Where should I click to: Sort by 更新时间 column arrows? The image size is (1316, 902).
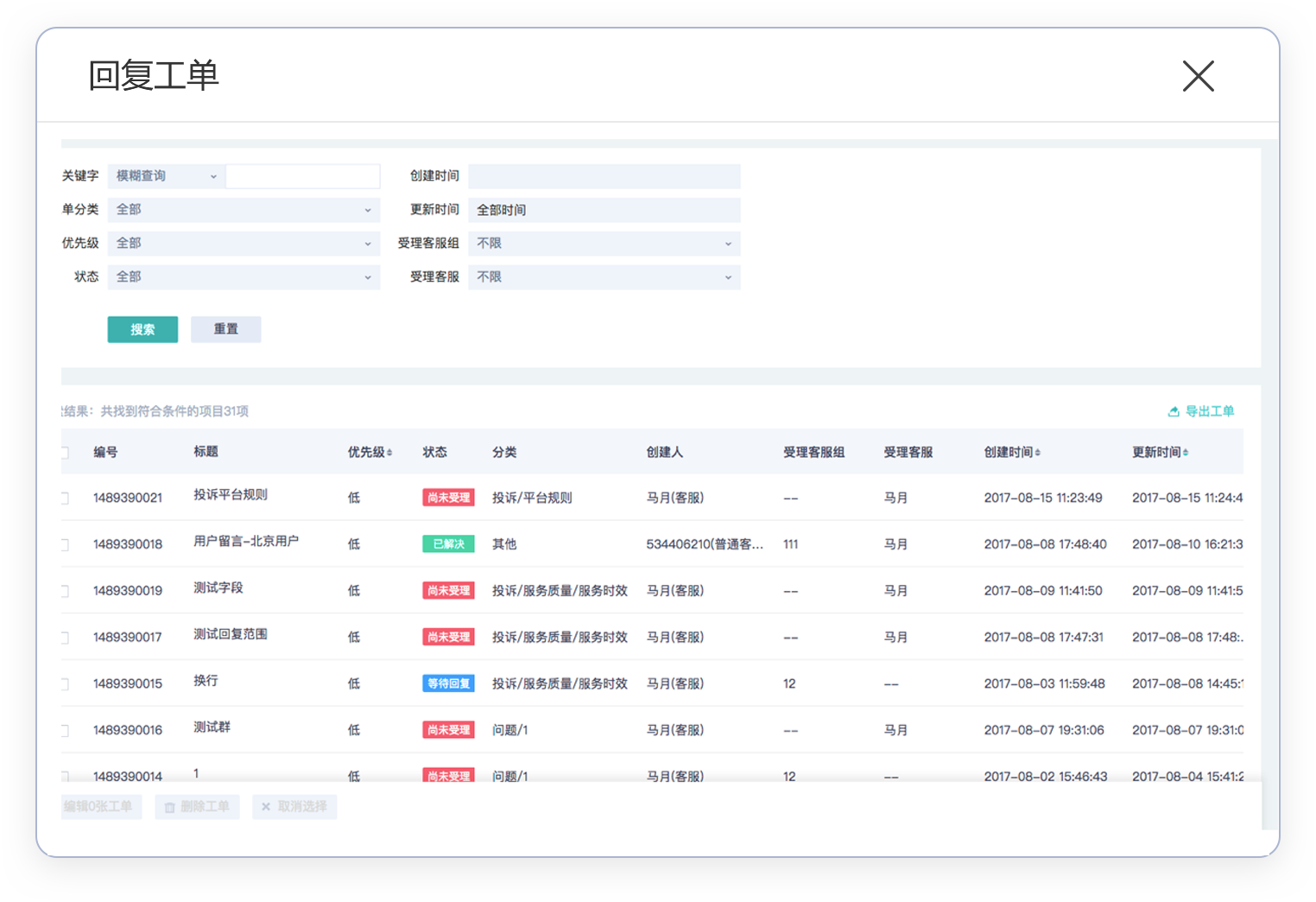point(1186,453)
